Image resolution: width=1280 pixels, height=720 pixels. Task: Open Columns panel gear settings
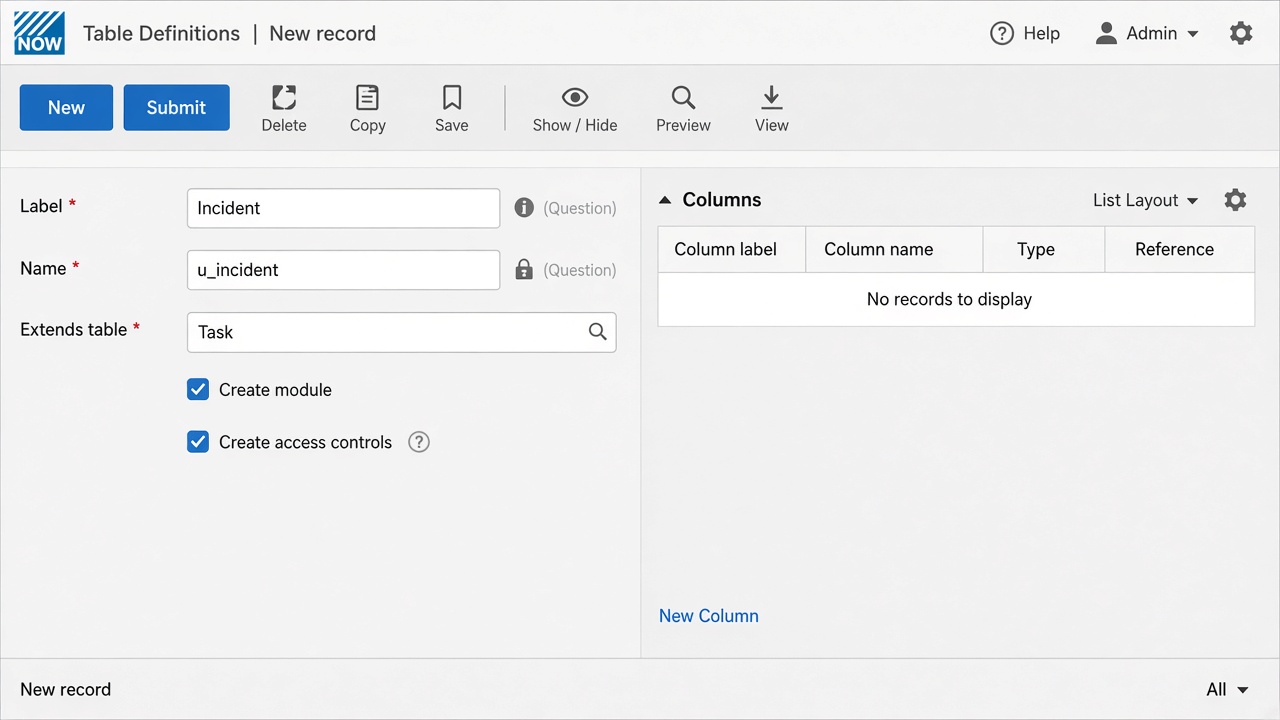coord(1235,200)
